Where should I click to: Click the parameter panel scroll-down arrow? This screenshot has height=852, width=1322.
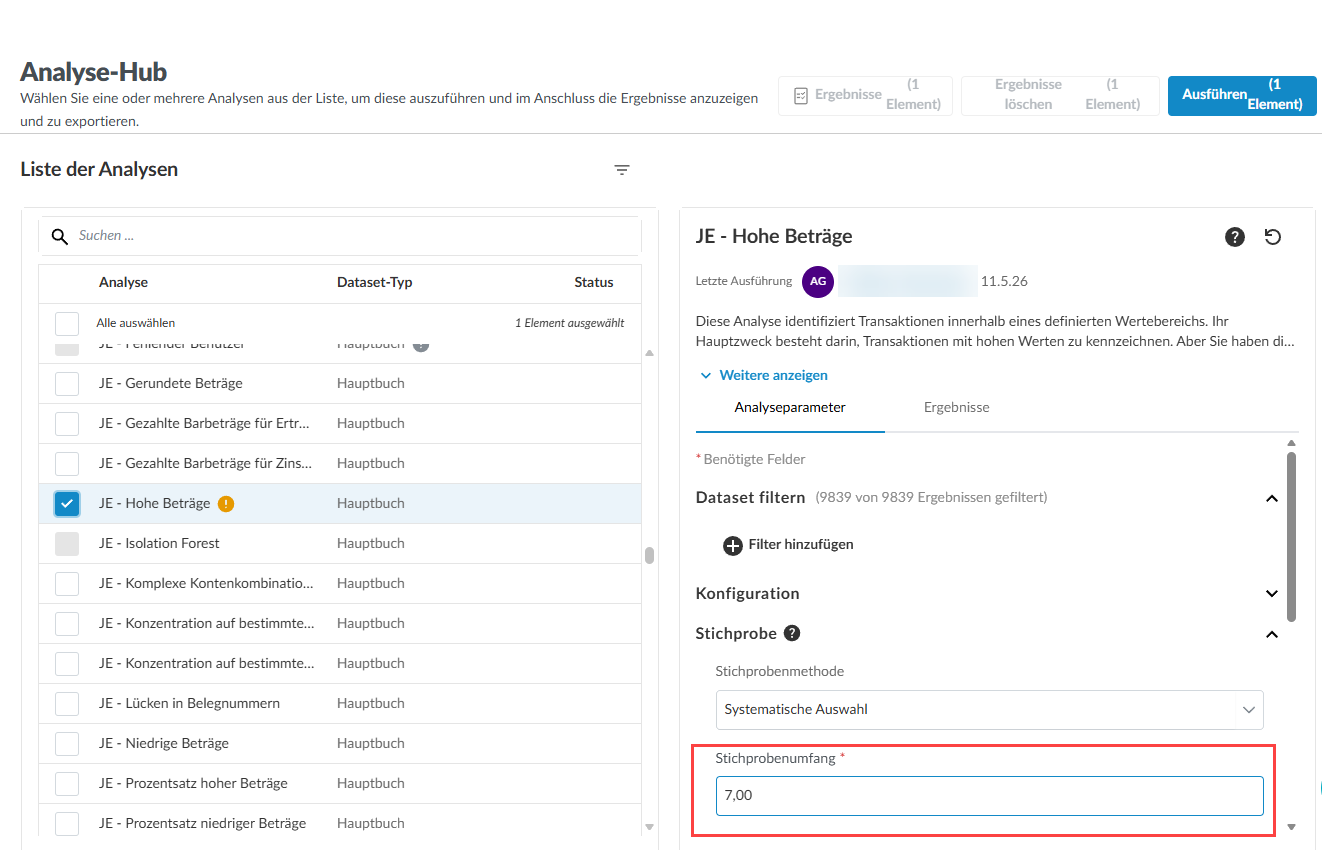point(1291,827)
